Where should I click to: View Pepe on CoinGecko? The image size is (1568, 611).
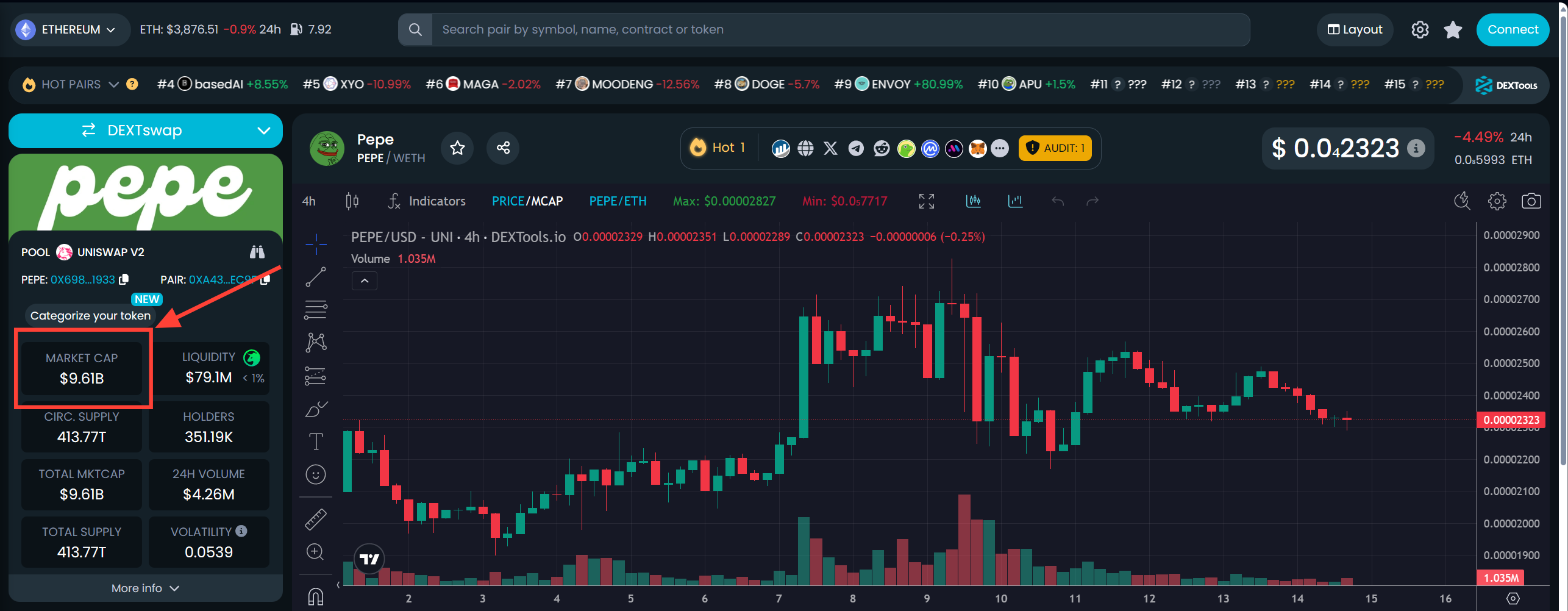907,148
